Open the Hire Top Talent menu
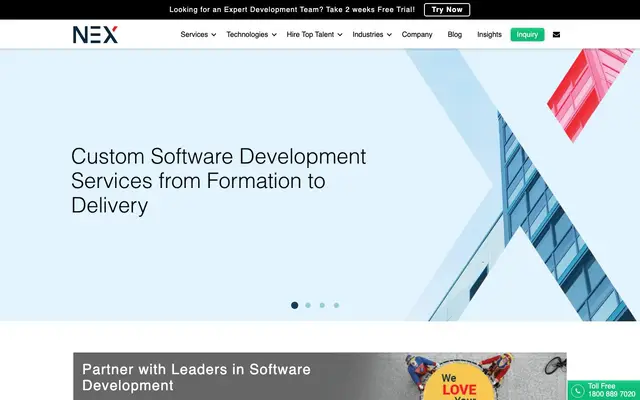This screenshot has width=640, height=400. [310, 35]
